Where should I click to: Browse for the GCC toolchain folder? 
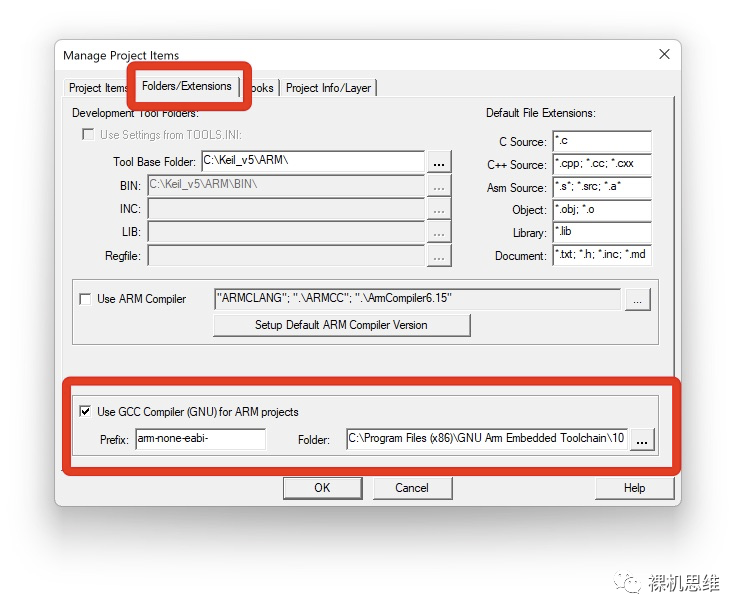[642, 440]
